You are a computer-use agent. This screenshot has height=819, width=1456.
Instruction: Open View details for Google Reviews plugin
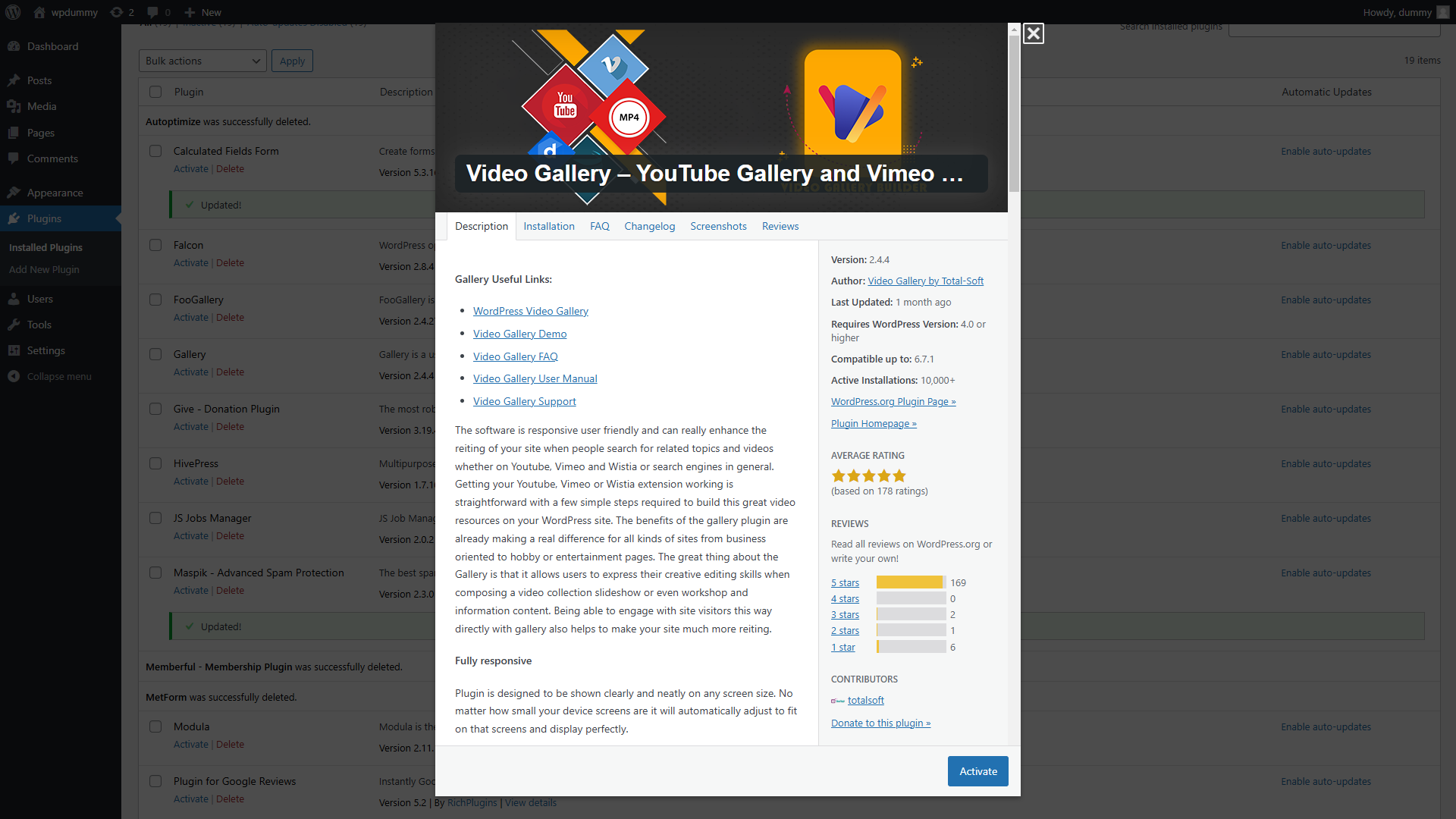(x=530, y=802)
